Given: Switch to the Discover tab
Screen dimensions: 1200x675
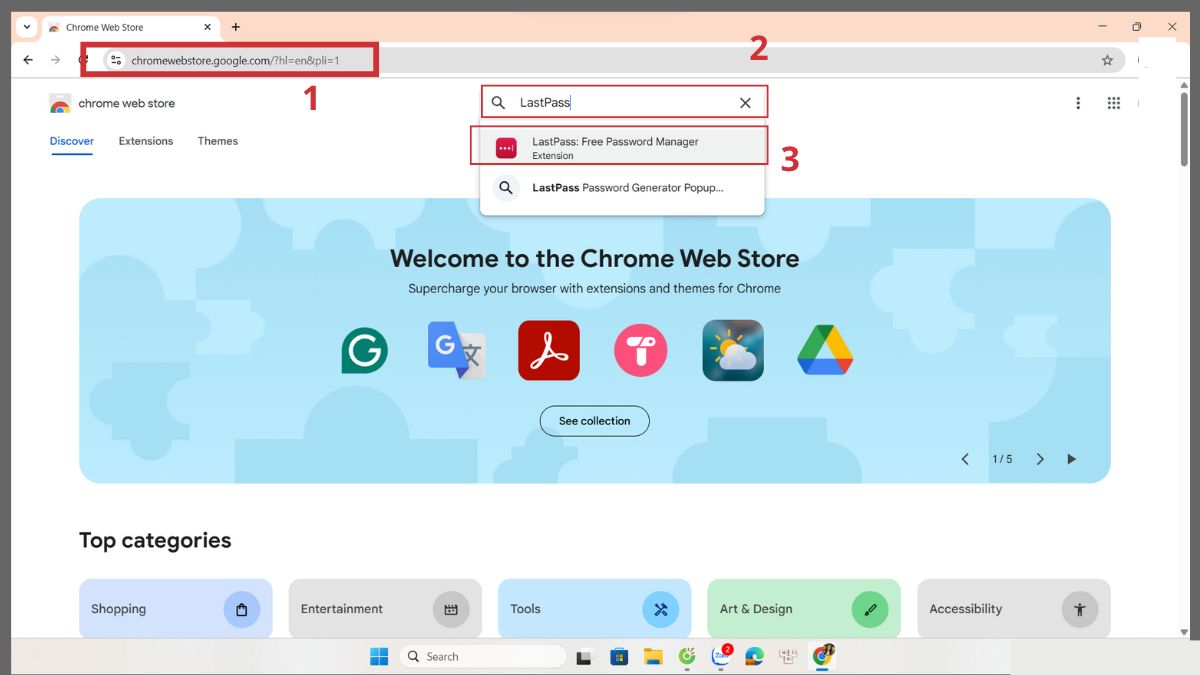Looking at the screenshot, I should [72, 141].
